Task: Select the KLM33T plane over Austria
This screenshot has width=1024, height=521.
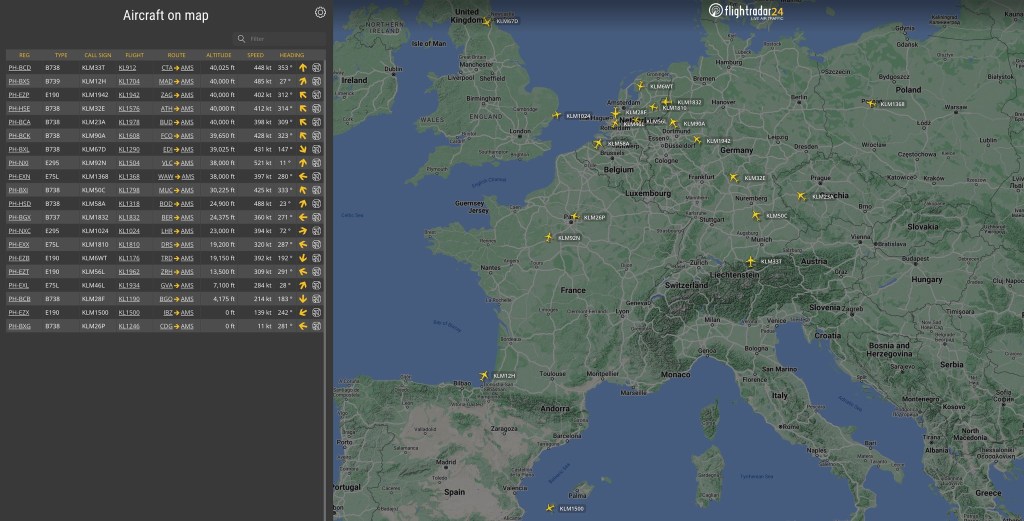Action: tap(750, 261)
